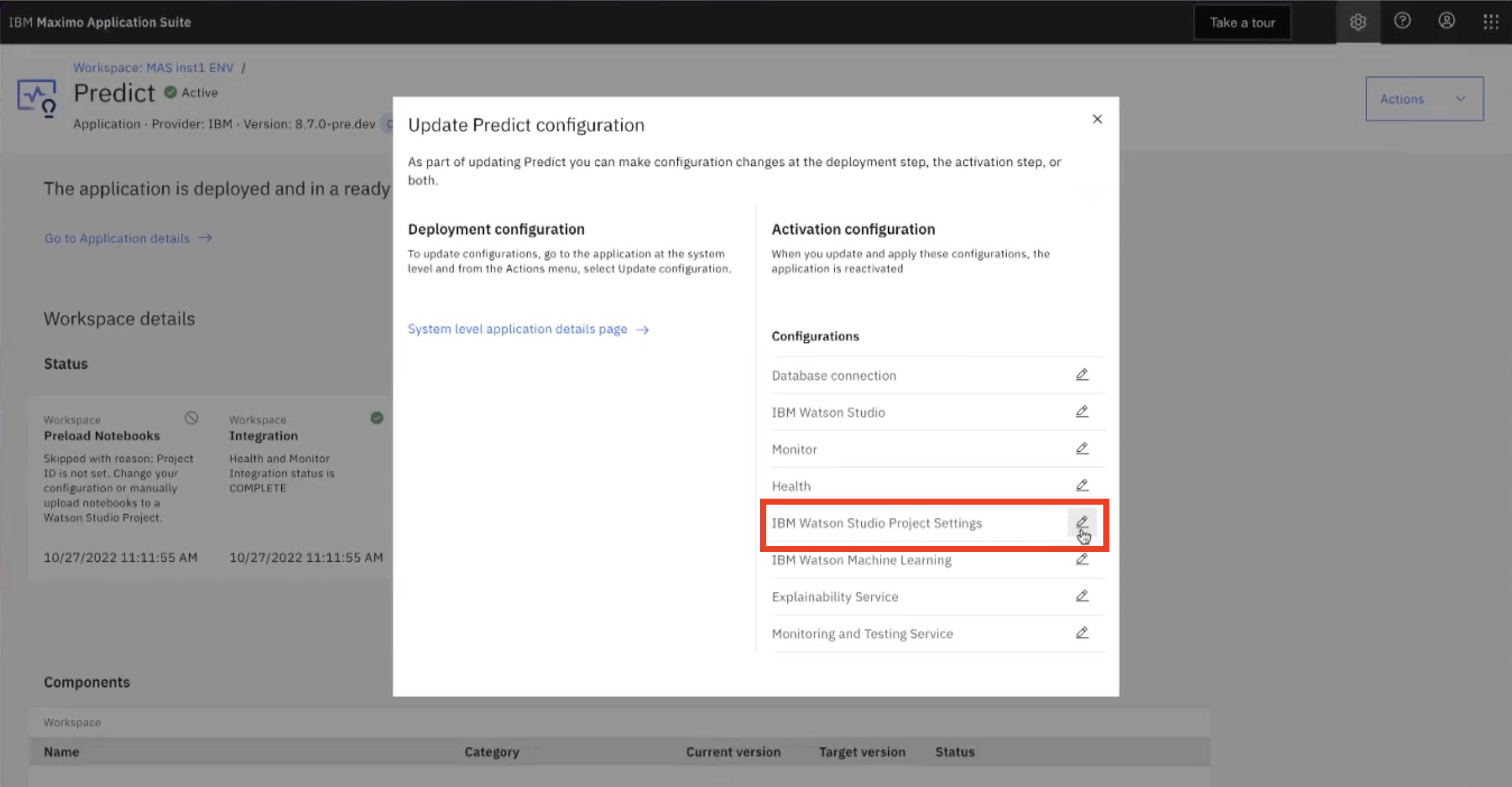Click the green Active status icon
1512x787 pixels.
[171, 92]
